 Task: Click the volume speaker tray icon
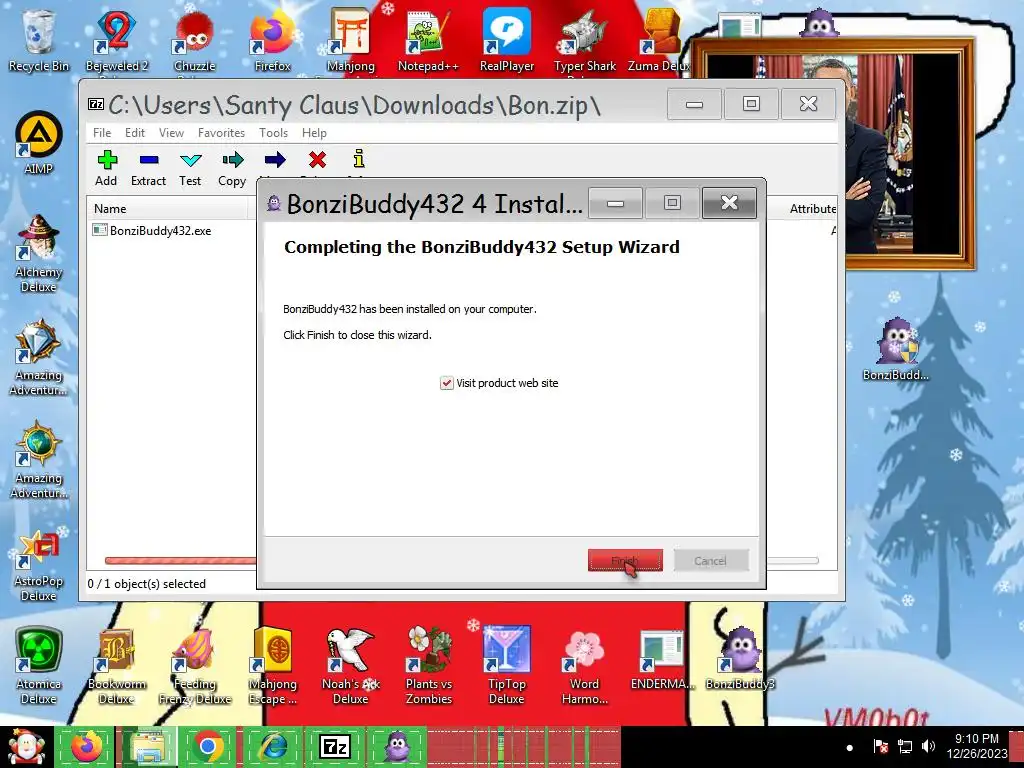pyautogui.click(x=928, y=746)
